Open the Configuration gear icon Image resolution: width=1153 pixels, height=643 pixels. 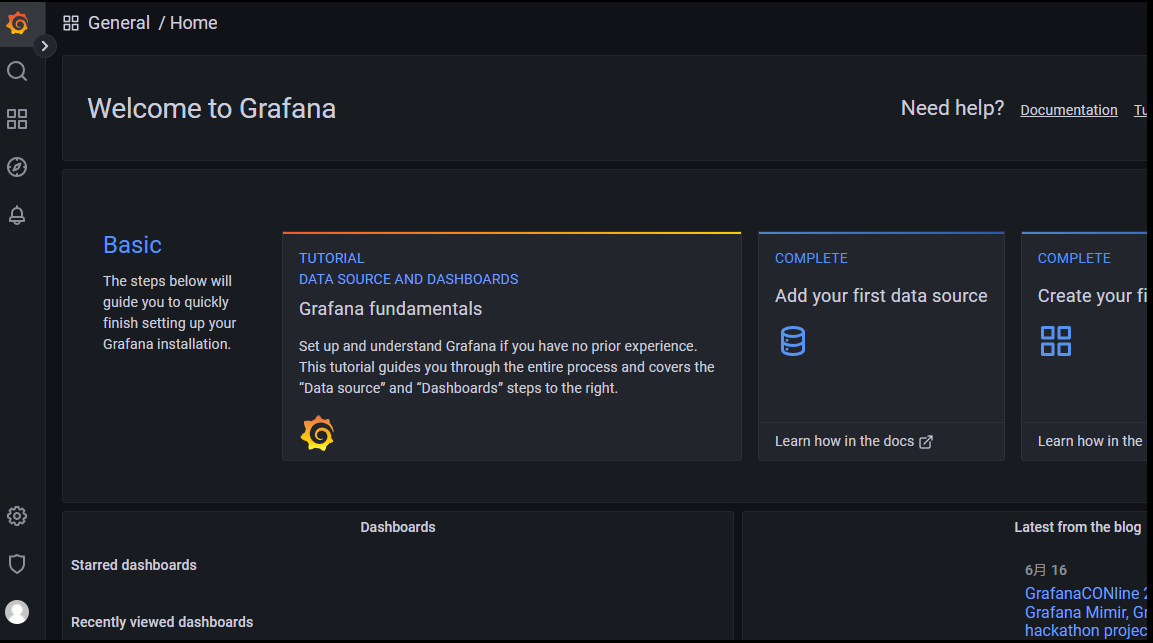click(17, 516)
